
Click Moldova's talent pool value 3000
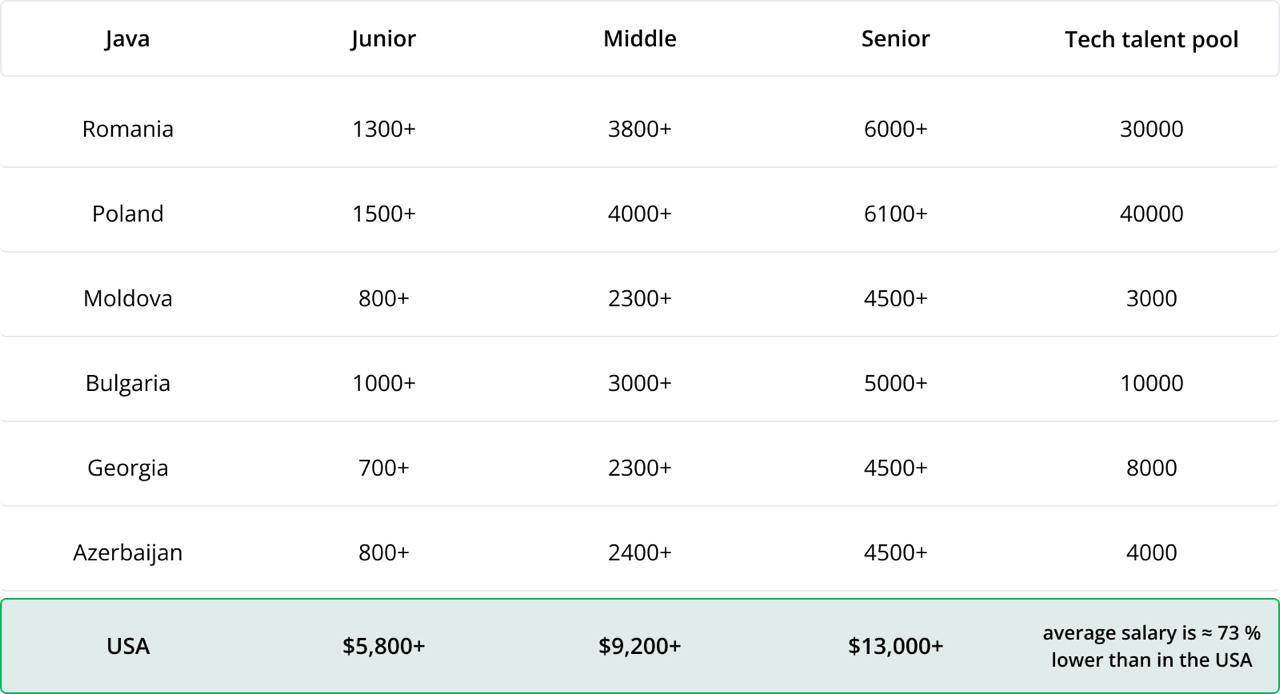[1151, 298]
